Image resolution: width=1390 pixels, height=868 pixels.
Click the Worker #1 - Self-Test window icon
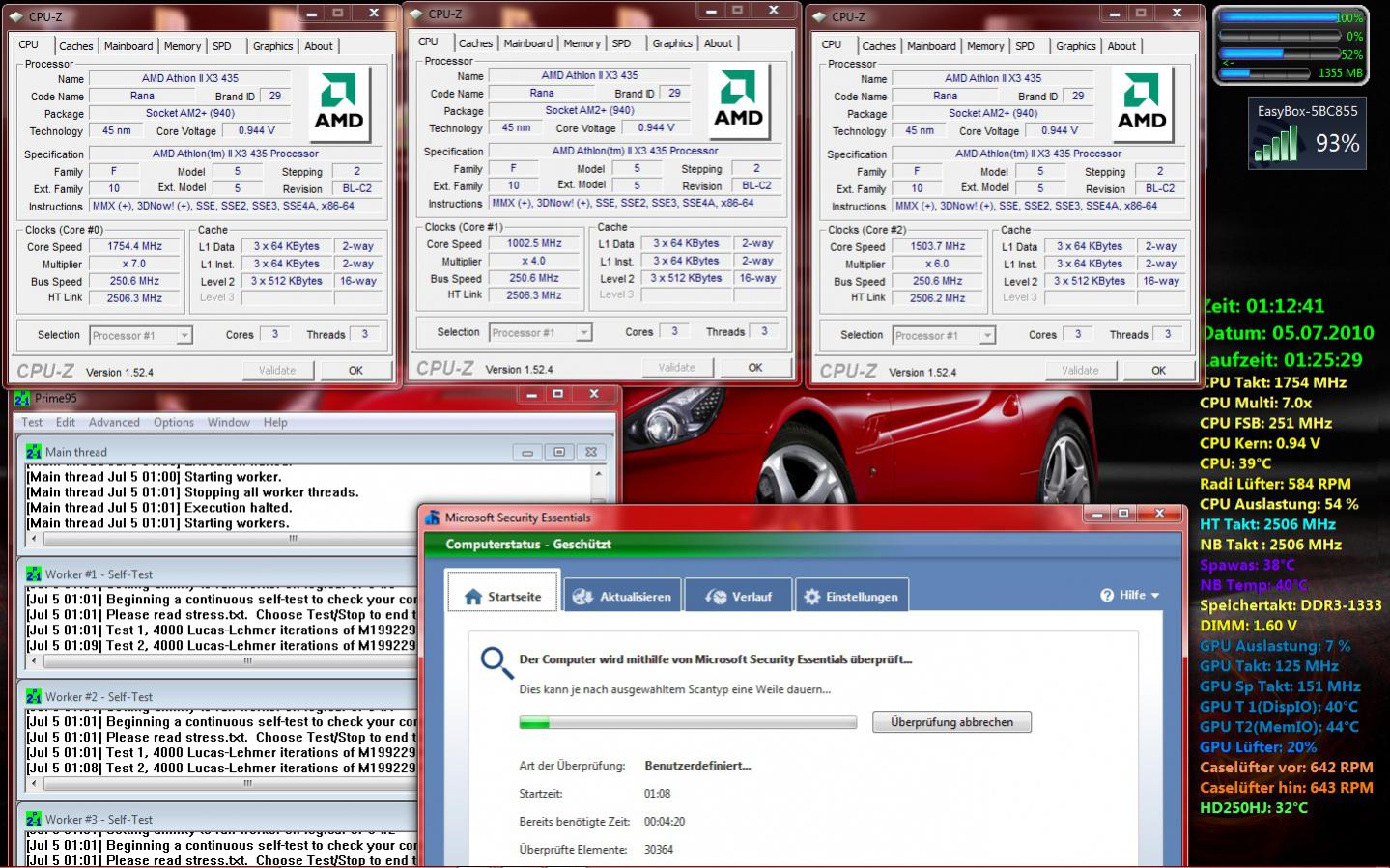(x=34, y=574)
